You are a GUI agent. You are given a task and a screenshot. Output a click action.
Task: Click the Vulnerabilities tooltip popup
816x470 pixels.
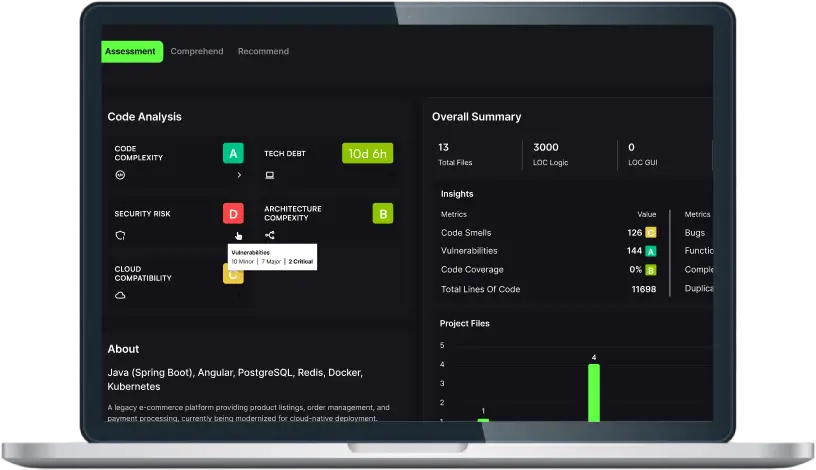(x=272, y=257)
